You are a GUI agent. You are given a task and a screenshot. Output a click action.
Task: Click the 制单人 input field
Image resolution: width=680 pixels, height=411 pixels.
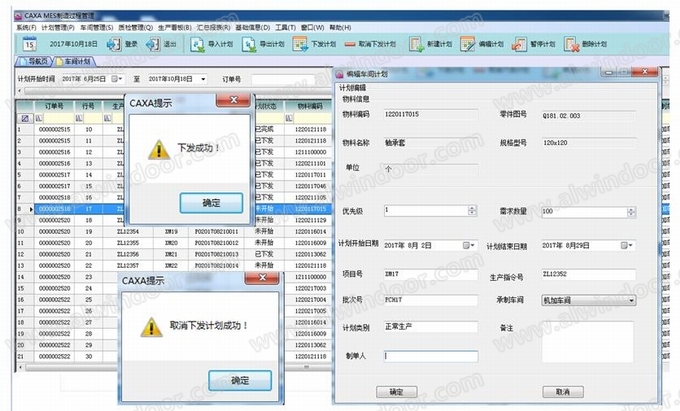coord(431,355)
